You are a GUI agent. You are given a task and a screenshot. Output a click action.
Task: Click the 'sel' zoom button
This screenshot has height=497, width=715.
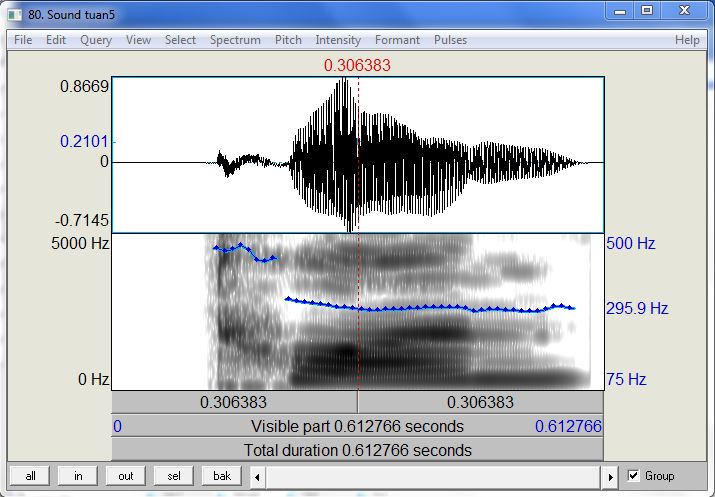tap(174, 476)
